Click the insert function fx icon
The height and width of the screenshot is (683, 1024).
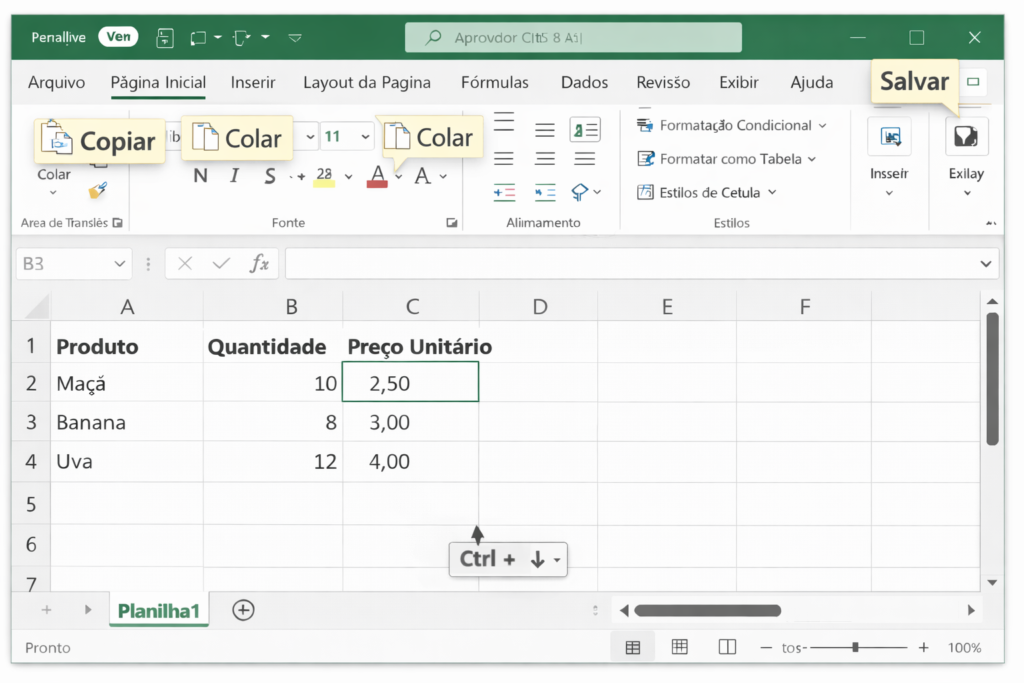[260, 264]
